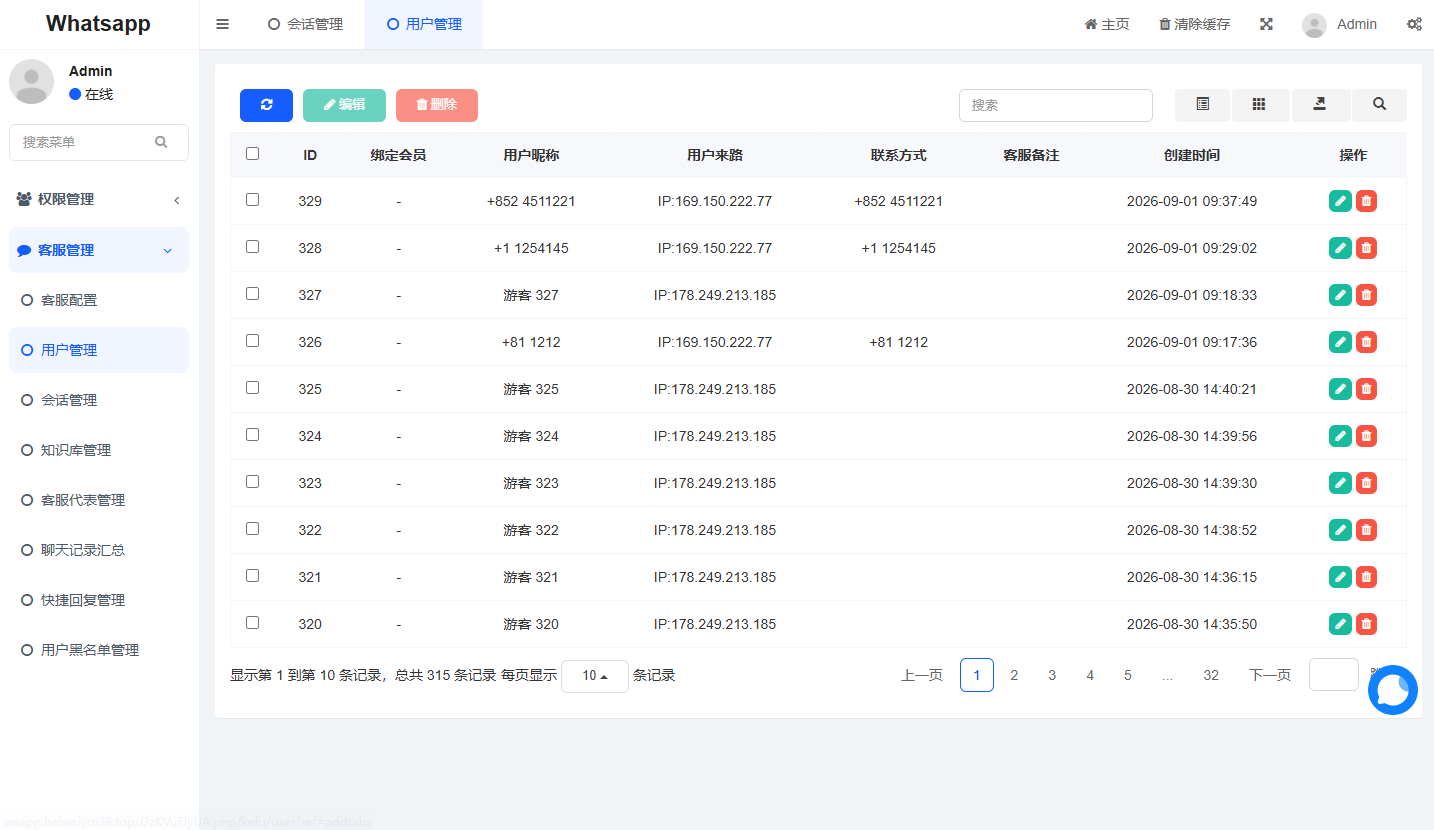This screenshot has height=830, width=1434.
Task: Click the export data icon
Action: pyautogui.click(x=1320, y=105)
